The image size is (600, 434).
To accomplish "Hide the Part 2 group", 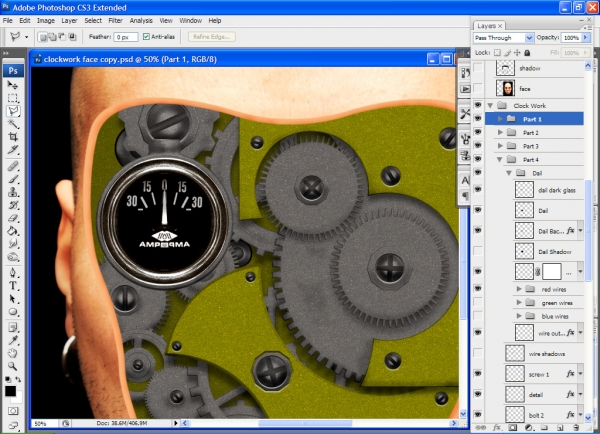I will (x=478, y=132).
